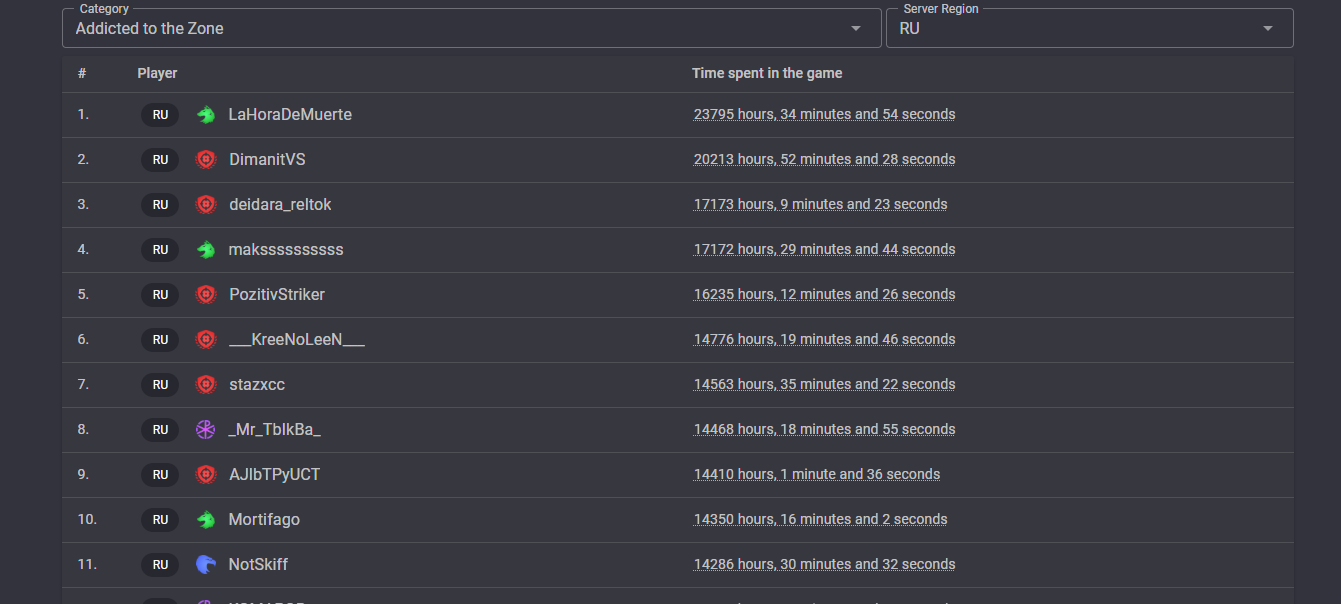Click the RU badge on PozitivStriker's row
Viewport: 1341px width, 604px height.
pos(160,295)
